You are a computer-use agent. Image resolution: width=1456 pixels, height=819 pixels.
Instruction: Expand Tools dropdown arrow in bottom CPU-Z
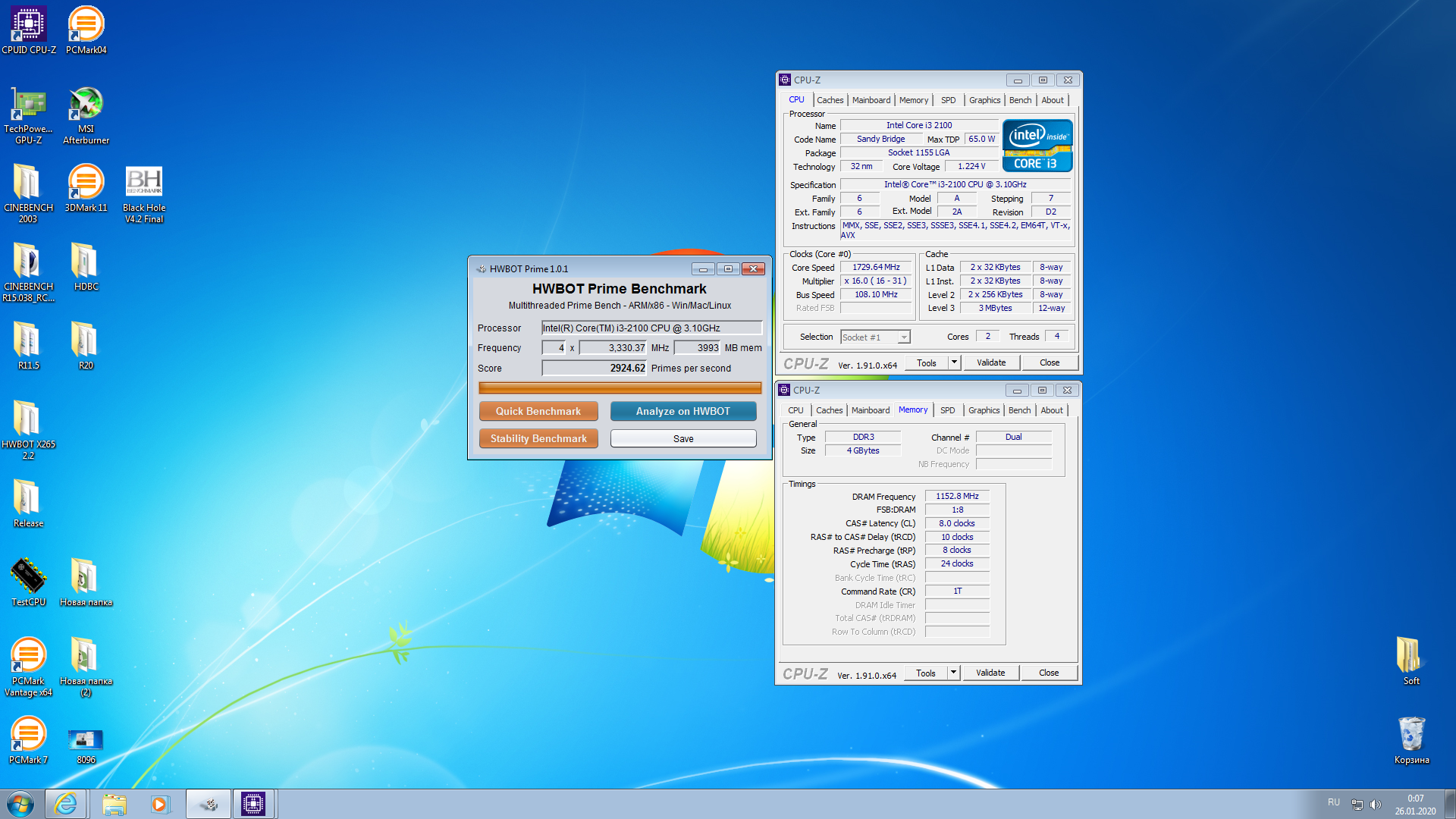point(953,673)
